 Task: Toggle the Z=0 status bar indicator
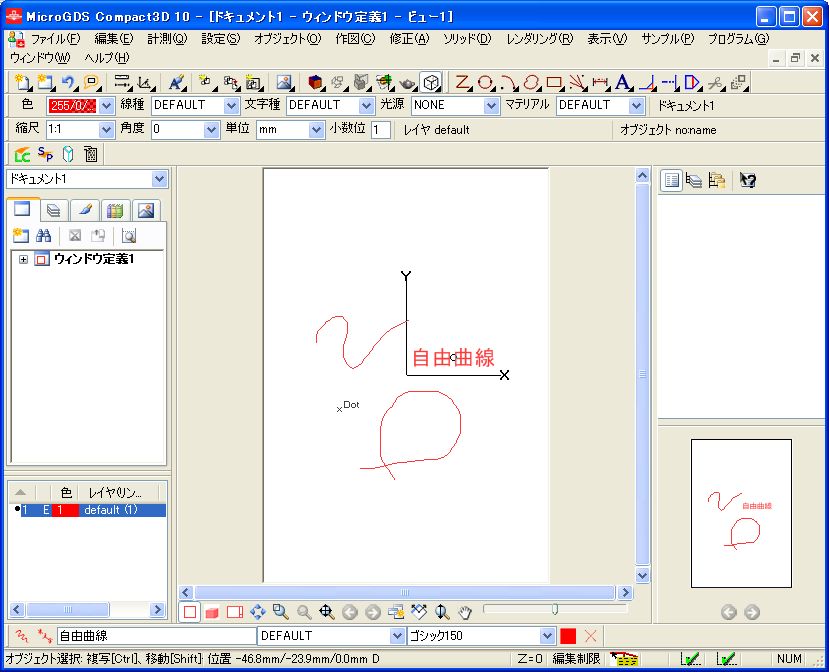pyautogui.click(x=530, y=659)
